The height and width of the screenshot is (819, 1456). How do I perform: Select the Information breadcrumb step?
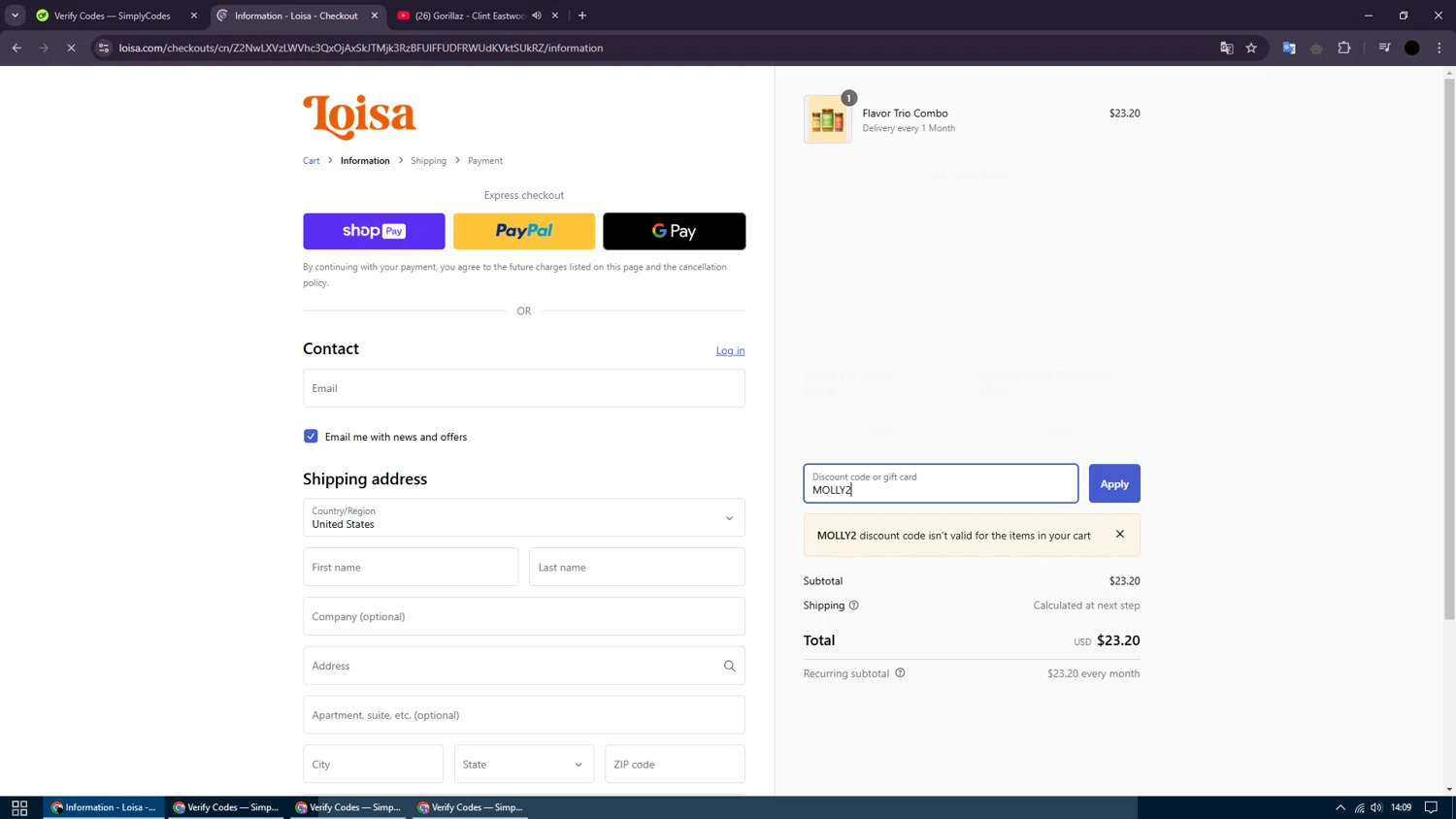point(365,161)
